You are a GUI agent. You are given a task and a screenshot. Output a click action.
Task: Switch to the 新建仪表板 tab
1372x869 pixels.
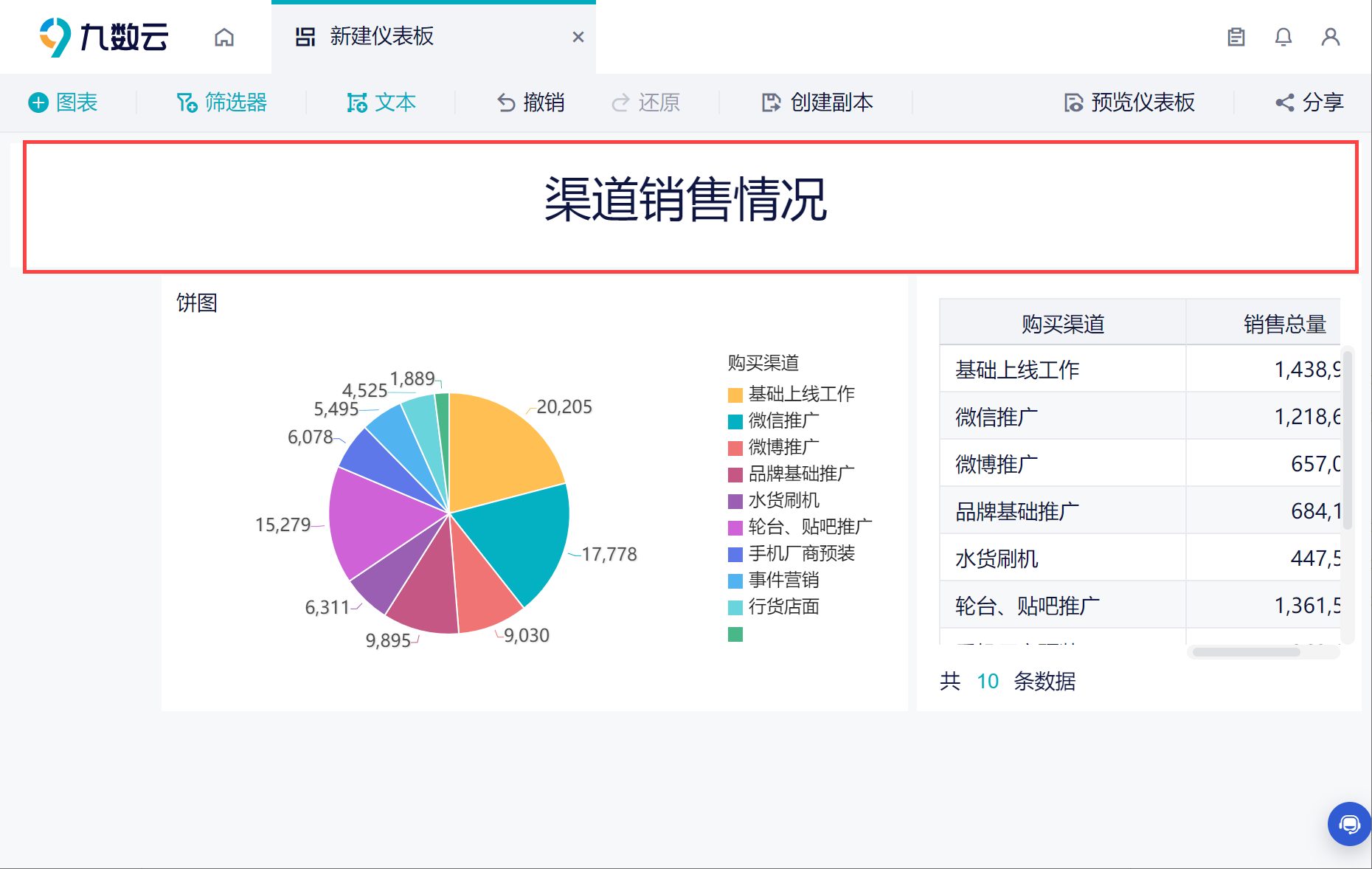point(382,37)
